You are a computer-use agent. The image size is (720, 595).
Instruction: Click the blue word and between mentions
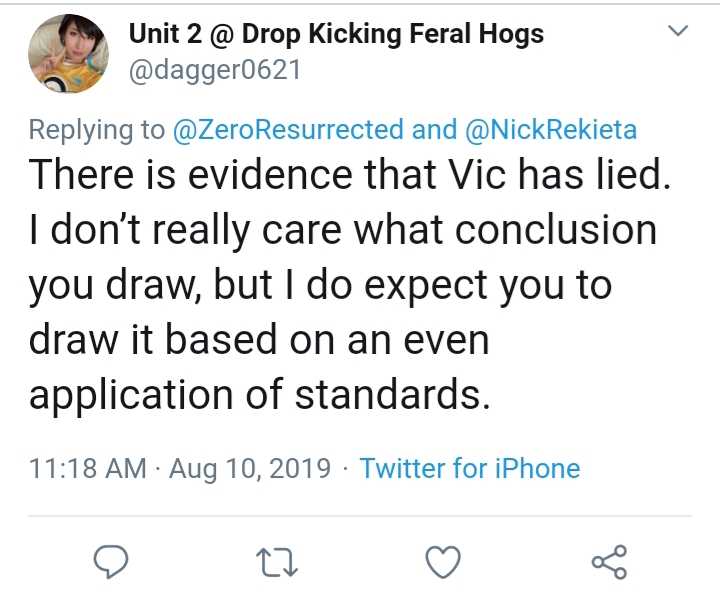pos(434,129)
